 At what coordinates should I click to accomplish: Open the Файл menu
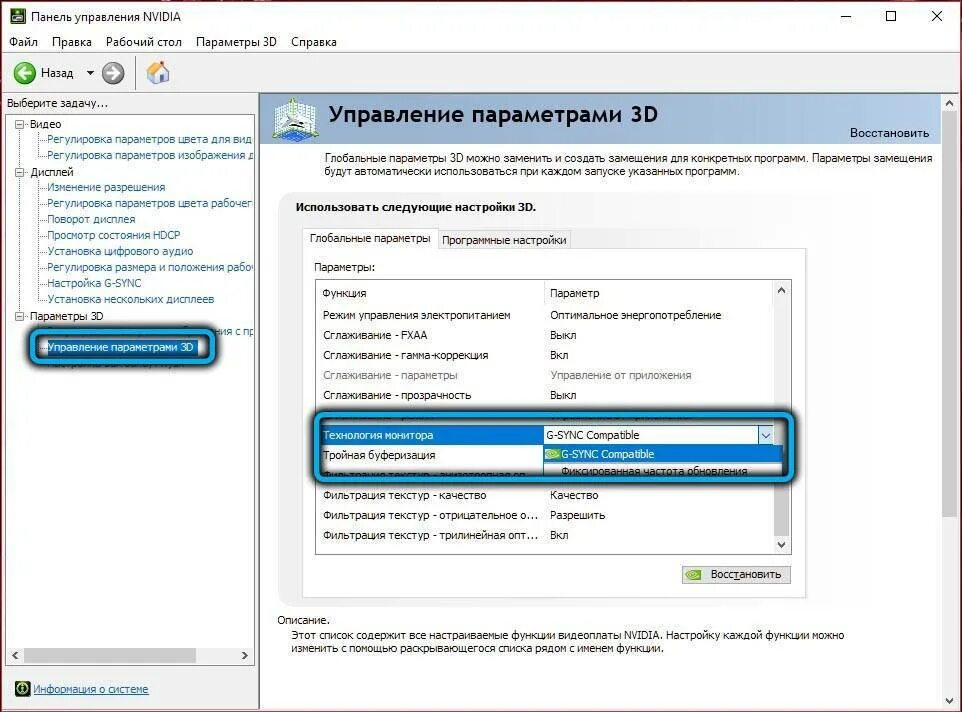(23, 42)
